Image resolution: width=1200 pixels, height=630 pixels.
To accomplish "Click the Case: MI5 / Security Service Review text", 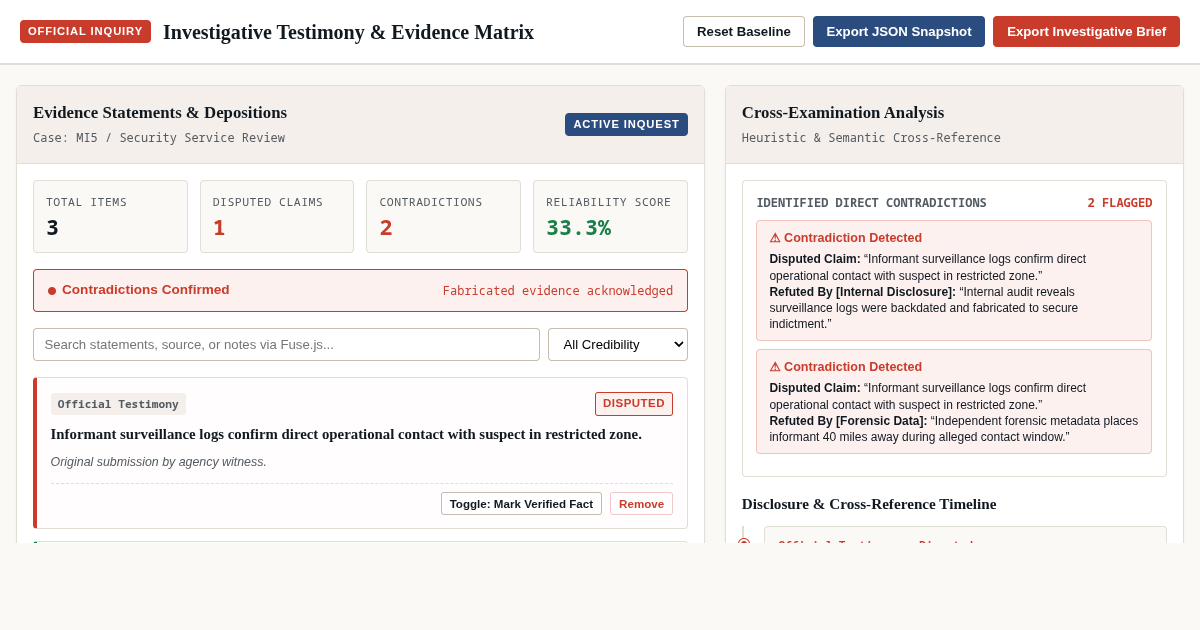I will pos(159,138).
